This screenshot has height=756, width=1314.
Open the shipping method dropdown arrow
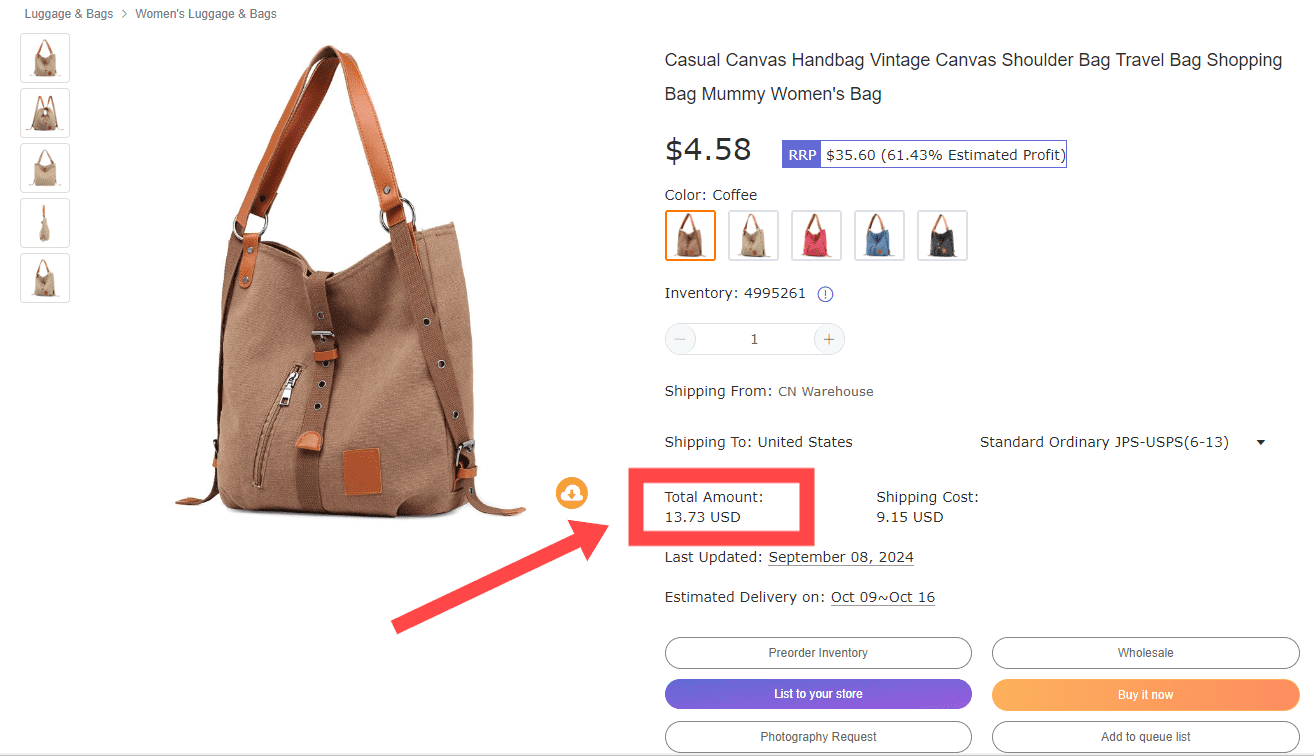pos(1261,442)
